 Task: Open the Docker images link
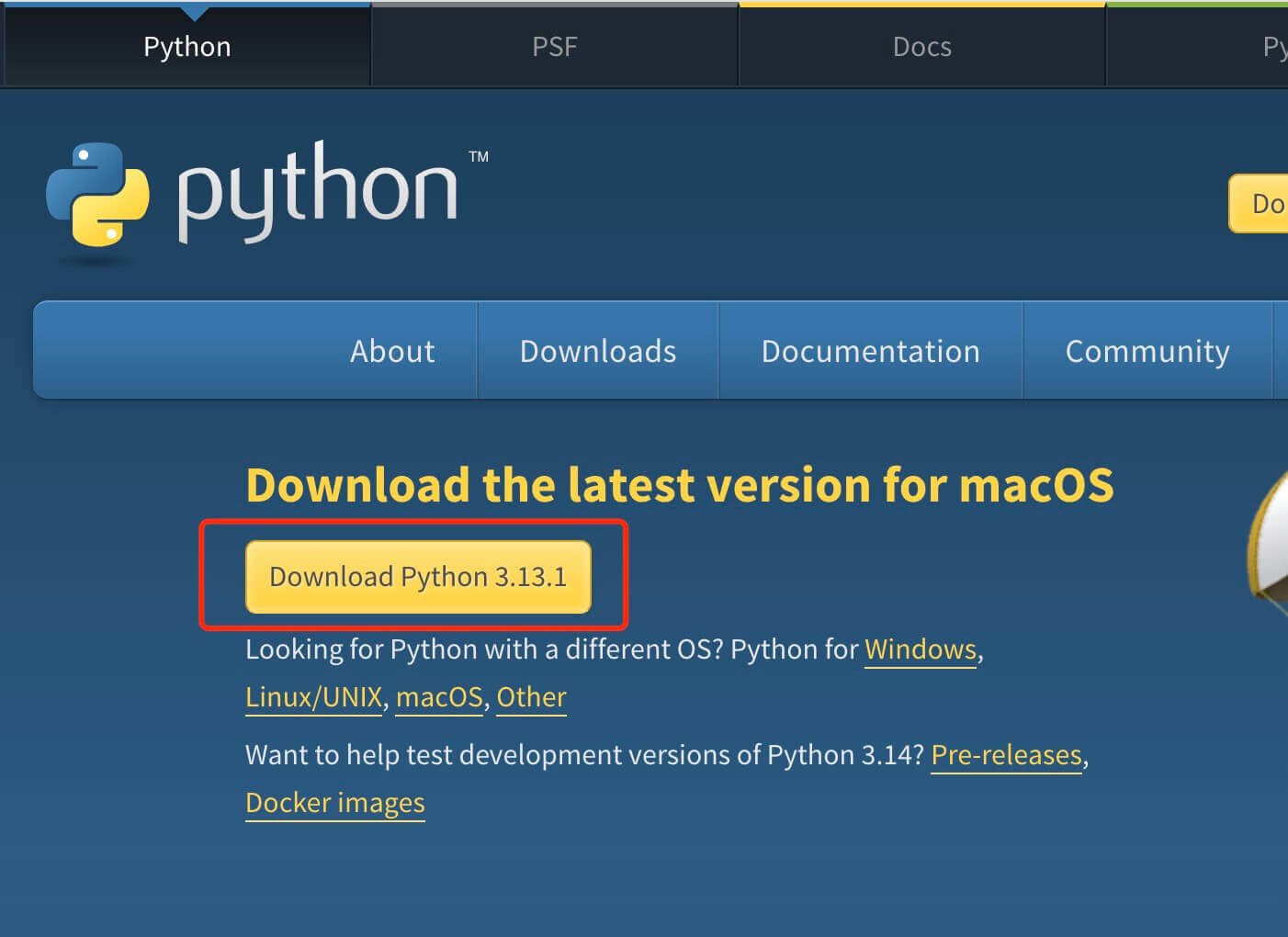(335, 803)
